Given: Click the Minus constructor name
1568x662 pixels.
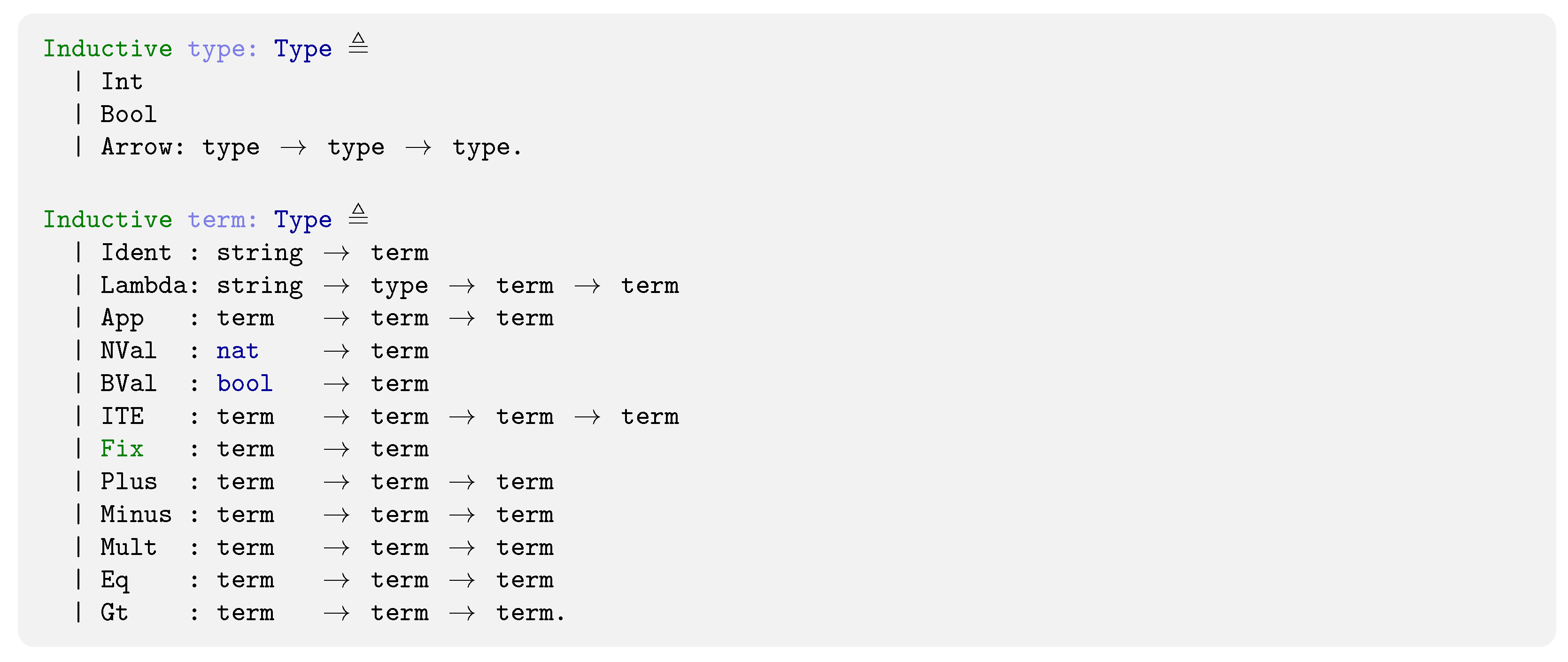Looking at the screenshot, I should tap(136, 515).
